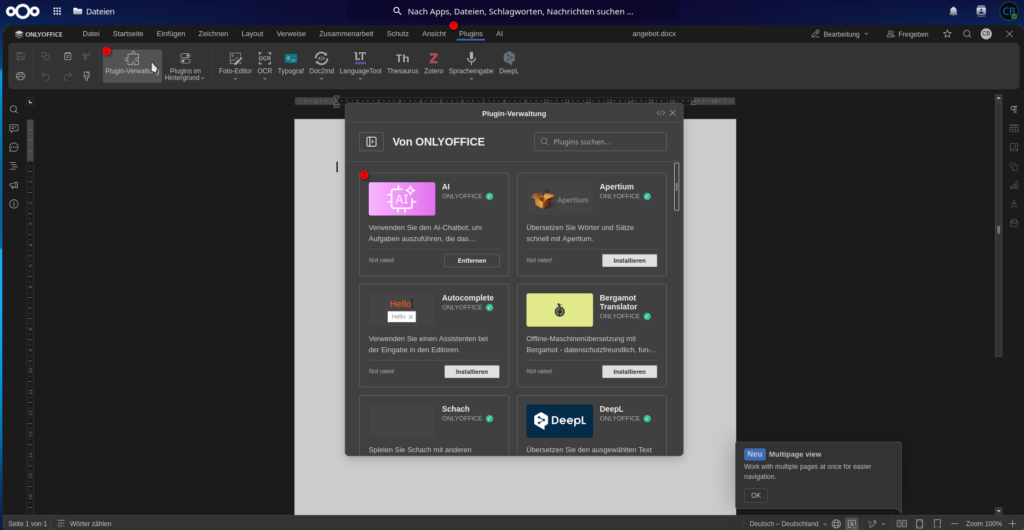Activate the Spracheingabe microphone icon
The image size is (1024, 530).
pos(471,59)
